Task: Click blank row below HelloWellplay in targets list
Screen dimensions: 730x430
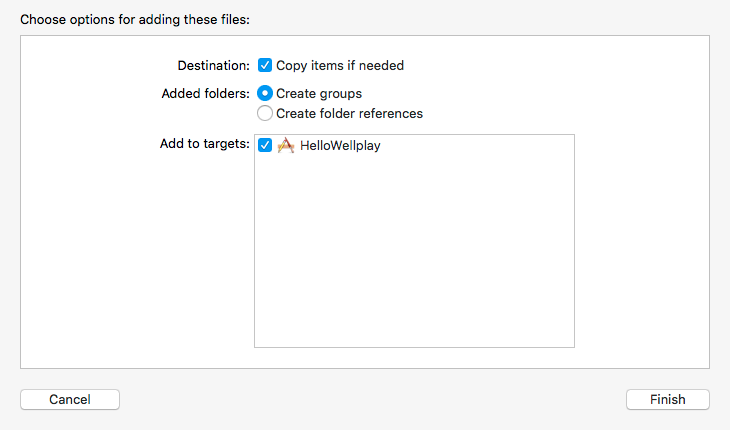Action: coord(414,167)
